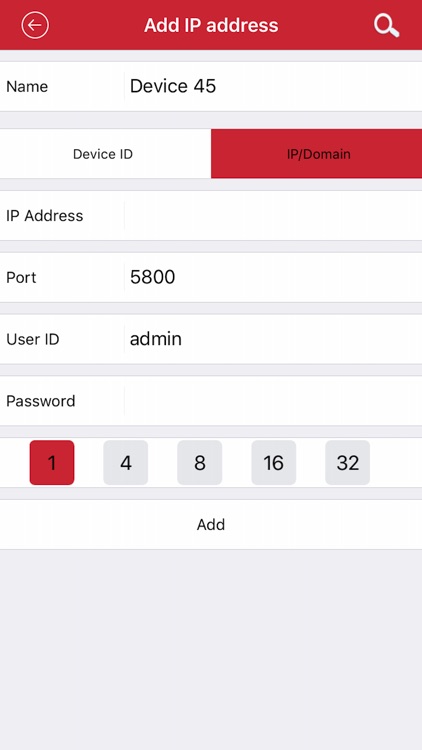422x750 pixels.
Task: Click the Add IP address header title
Action: tap(211, 25)
